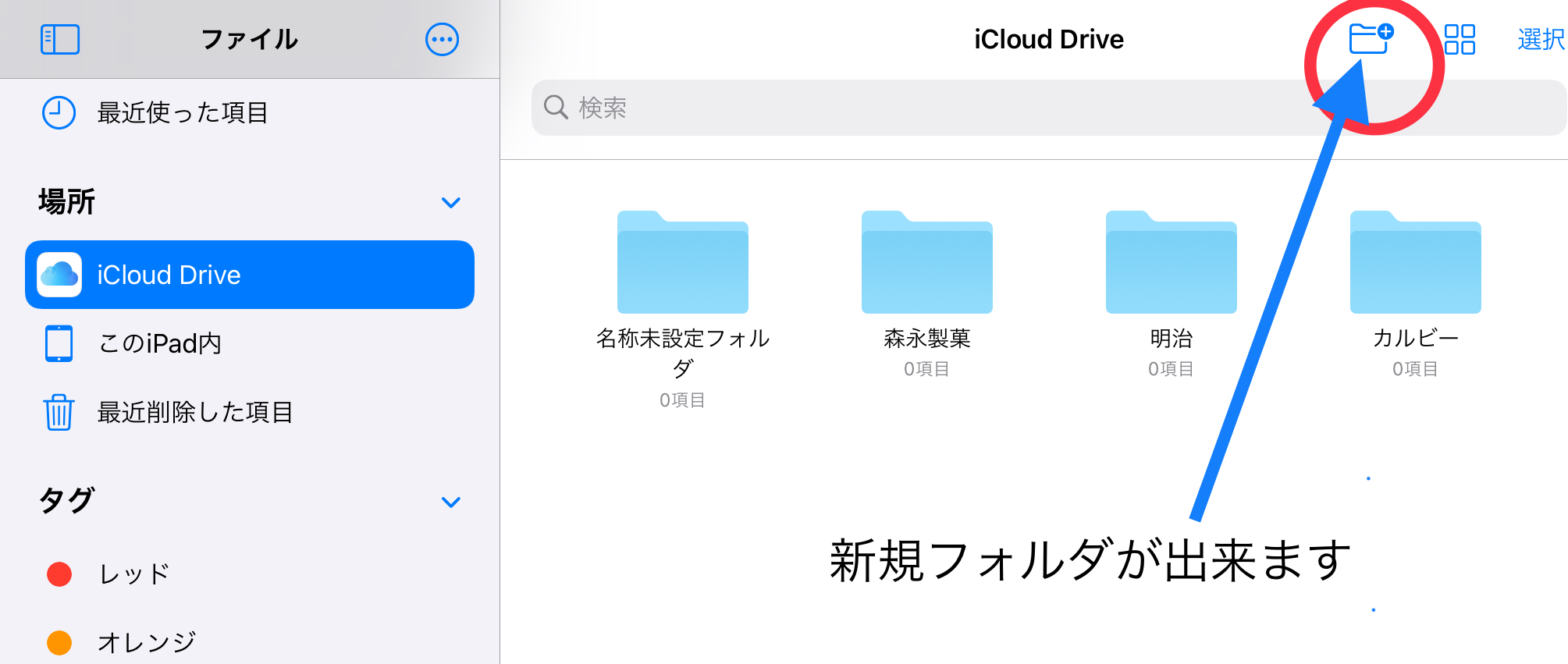Open the 明治 folder
The image size is (1568, 664).
coord(1172,262)
